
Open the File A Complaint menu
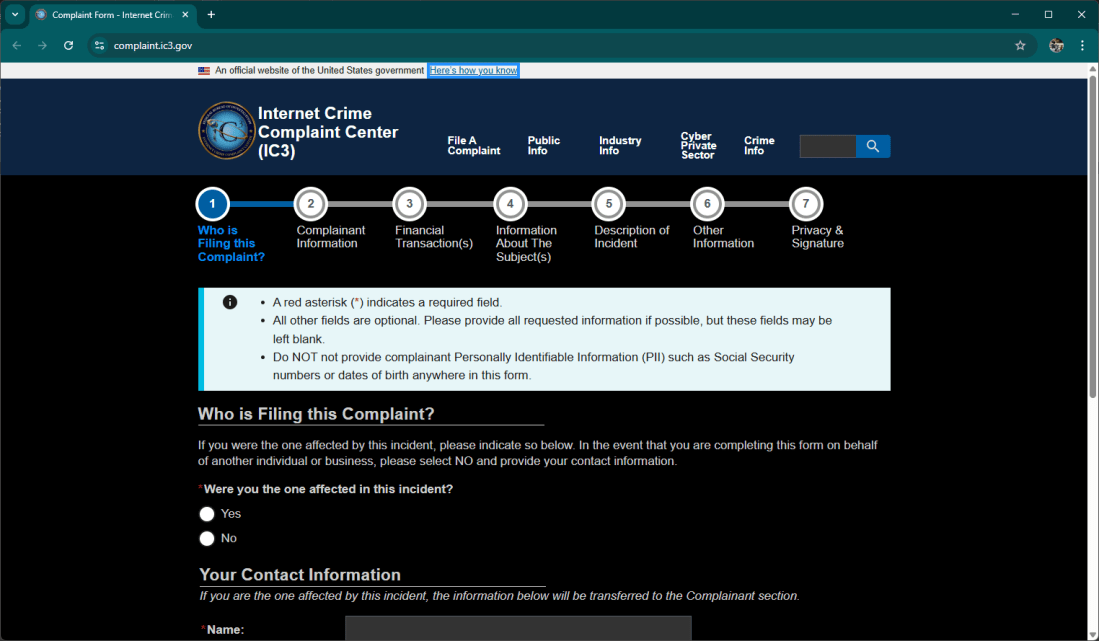coord(473,146)
